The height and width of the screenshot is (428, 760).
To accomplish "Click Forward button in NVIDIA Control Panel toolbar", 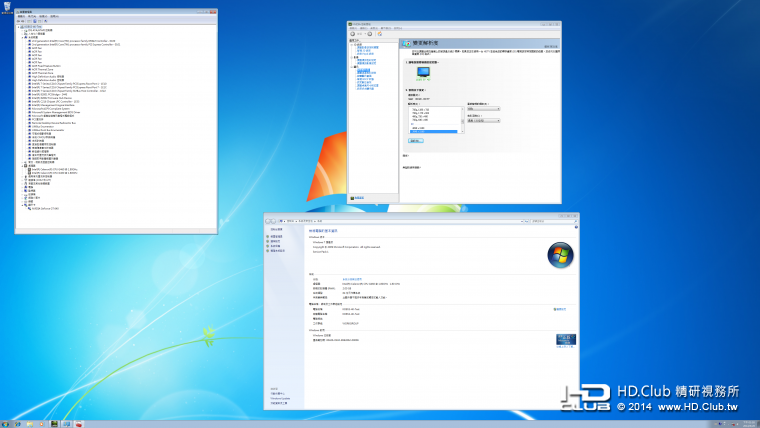I will coord(370,34).
